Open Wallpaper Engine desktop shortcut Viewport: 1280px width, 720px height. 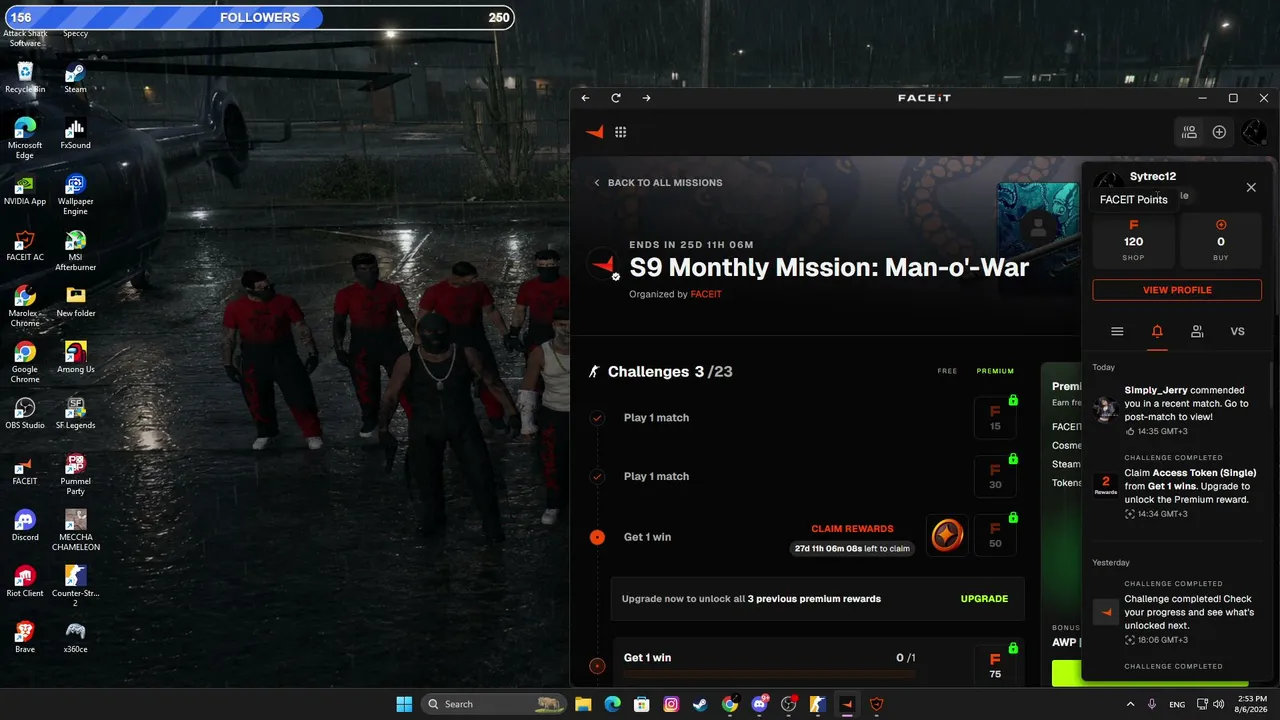[x=75, y=194]
